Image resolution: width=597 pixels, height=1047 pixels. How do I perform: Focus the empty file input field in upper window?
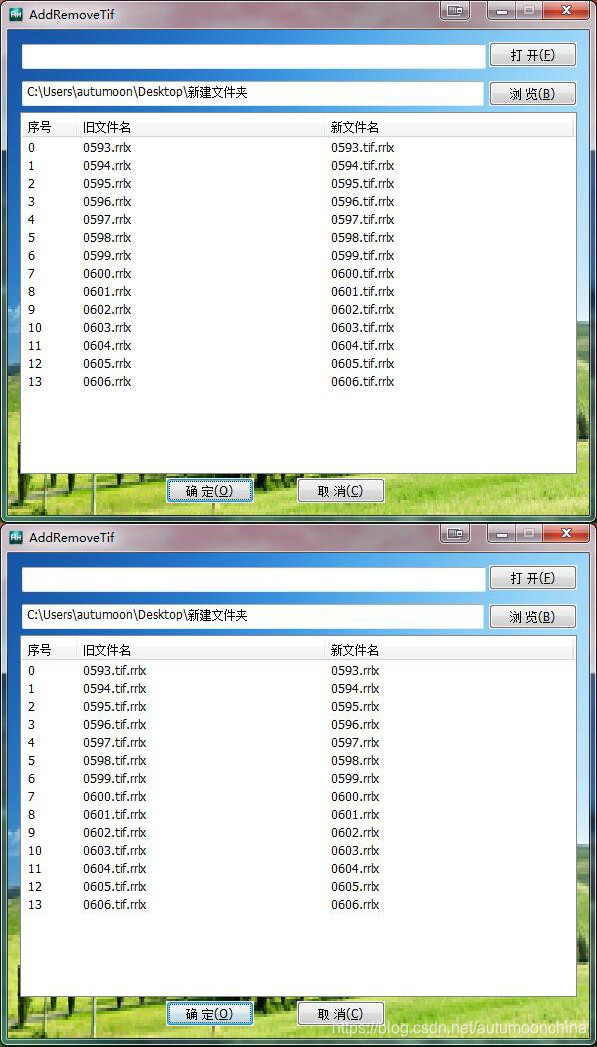click(253, 56)
